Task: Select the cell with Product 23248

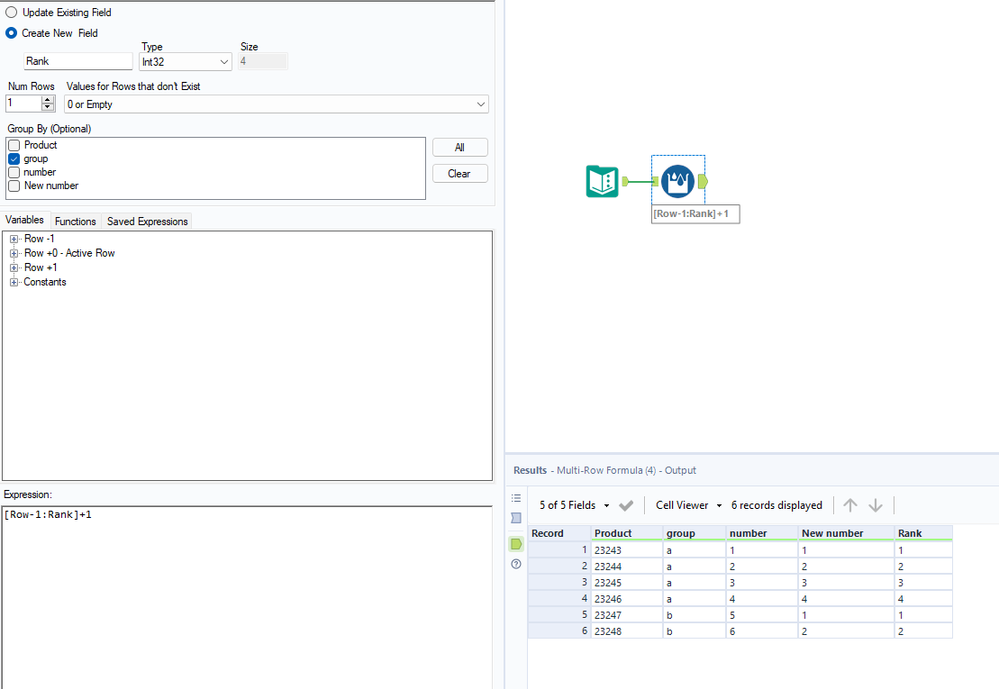Action: (x=627, y=632)
